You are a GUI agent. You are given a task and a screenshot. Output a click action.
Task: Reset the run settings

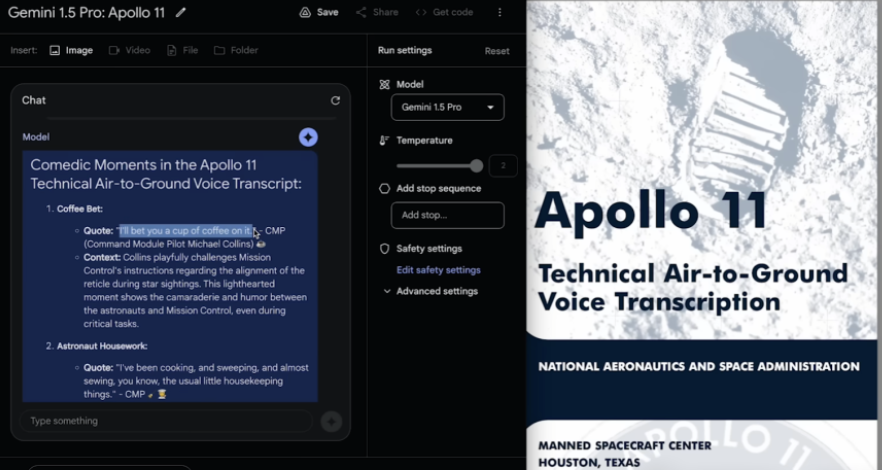point(497,51)
